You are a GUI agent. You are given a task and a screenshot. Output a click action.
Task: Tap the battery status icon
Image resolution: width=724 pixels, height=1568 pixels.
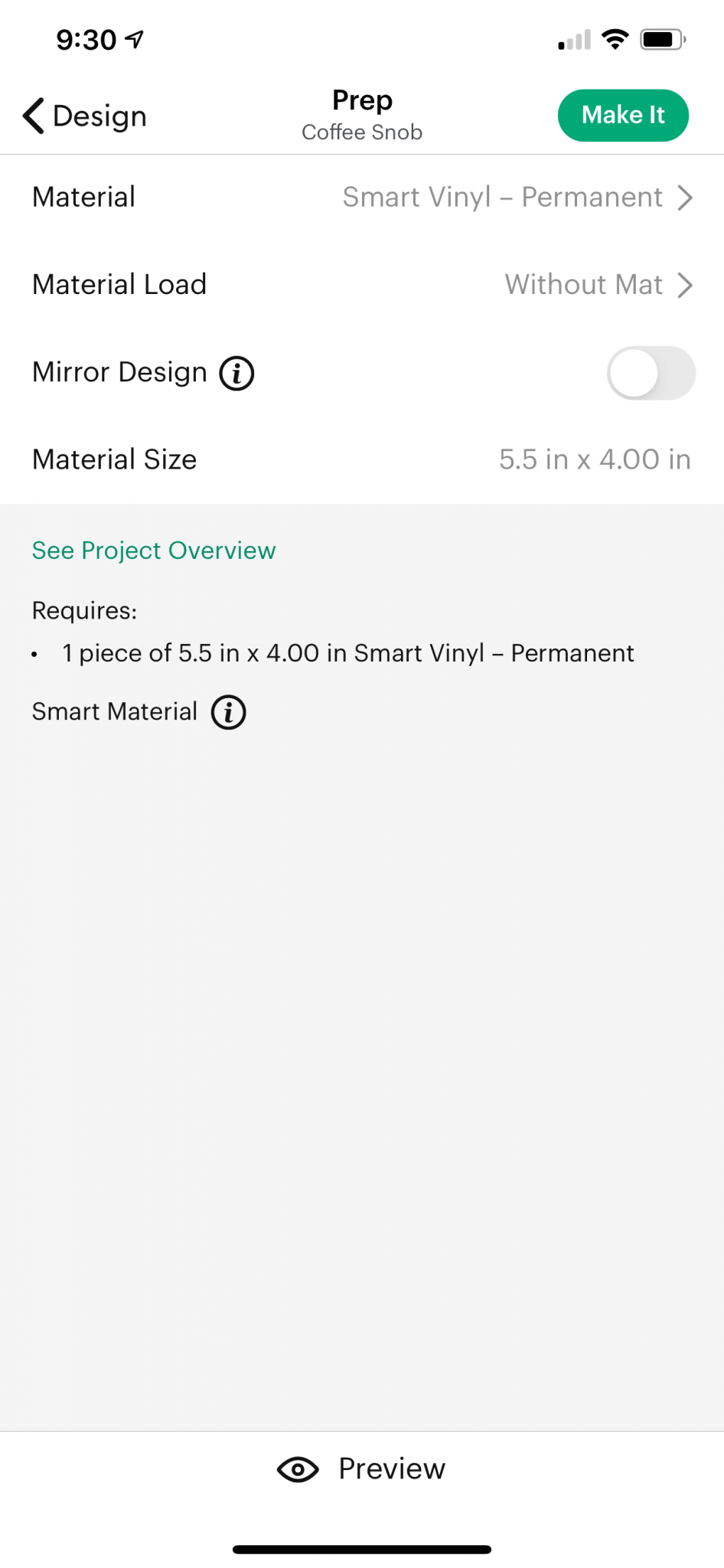[x=664, y=39]
